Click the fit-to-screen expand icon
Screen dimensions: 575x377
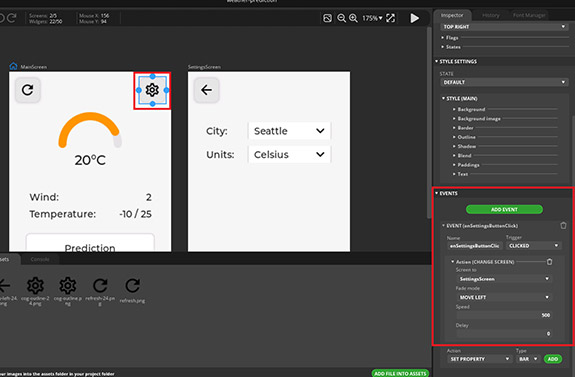point(391,18)
